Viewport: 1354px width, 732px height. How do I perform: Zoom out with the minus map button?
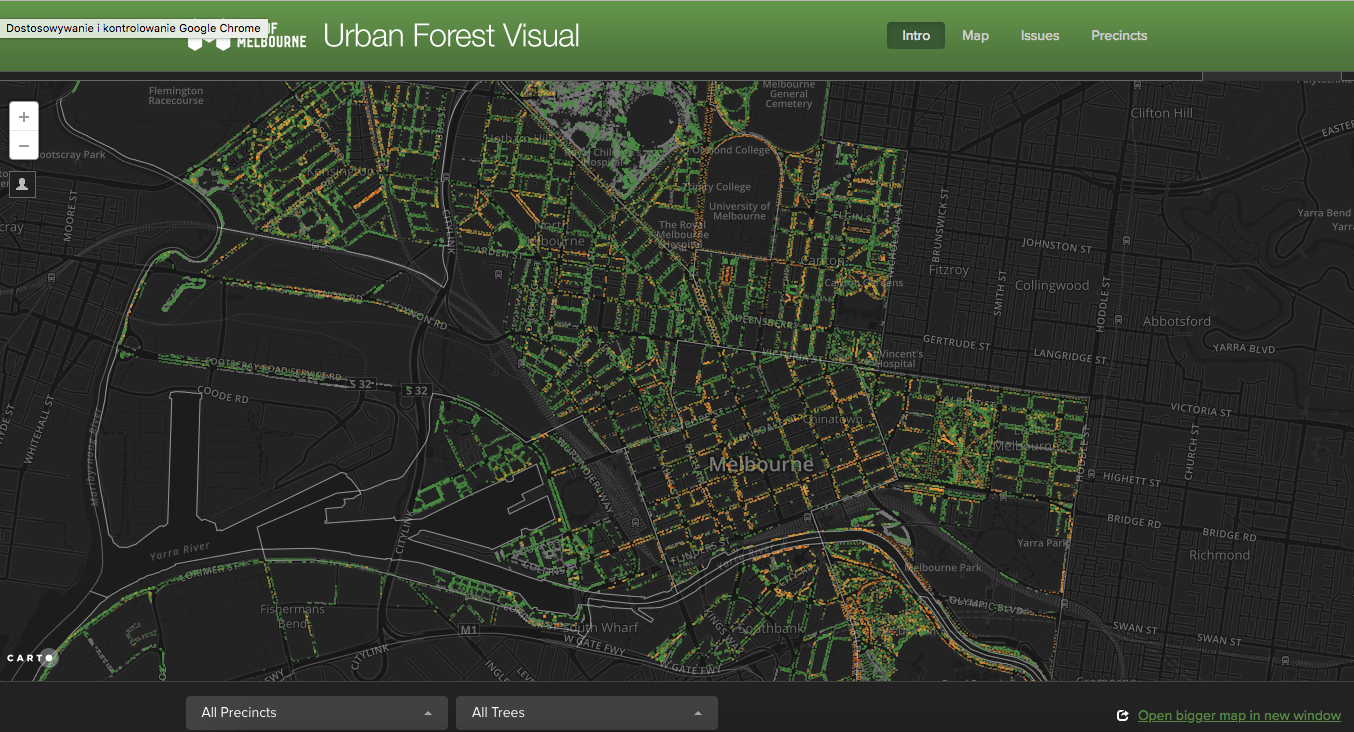pyautogui.click(x=24, y=146)
